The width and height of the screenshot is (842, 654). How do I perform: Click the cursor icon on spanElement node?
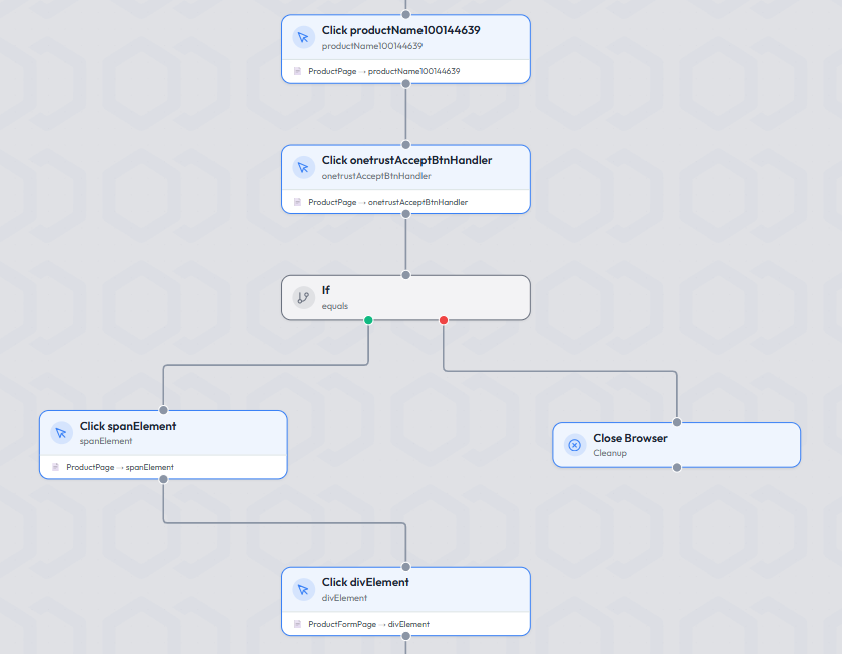tap(61, 433)
